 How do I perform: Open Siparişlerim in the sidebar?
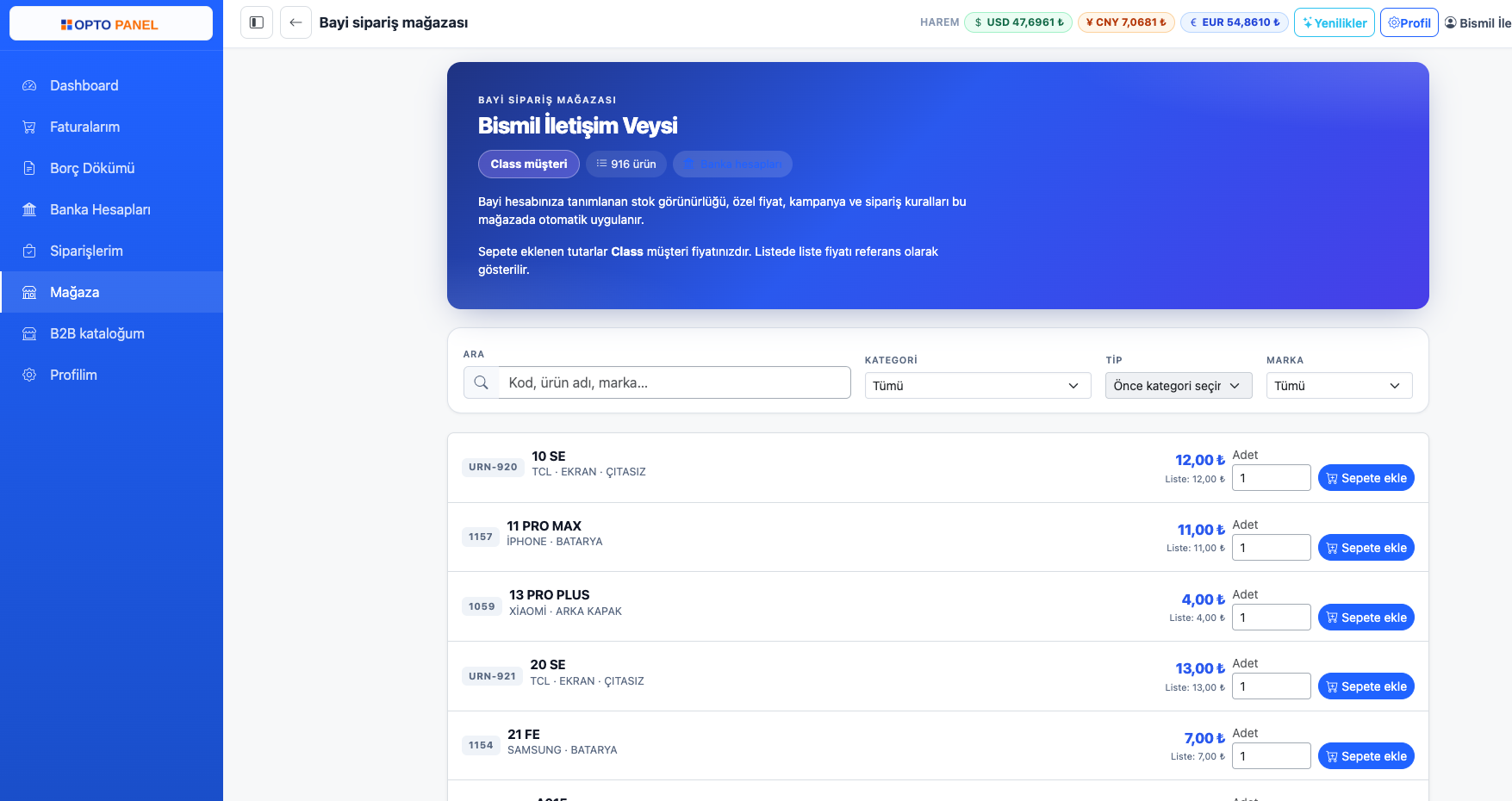click(111, 251)
